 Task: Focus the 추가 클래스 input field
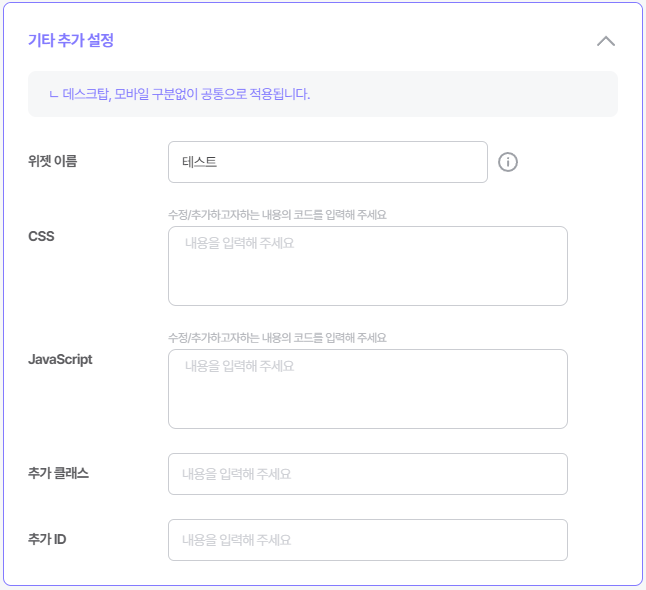point(368,474)
